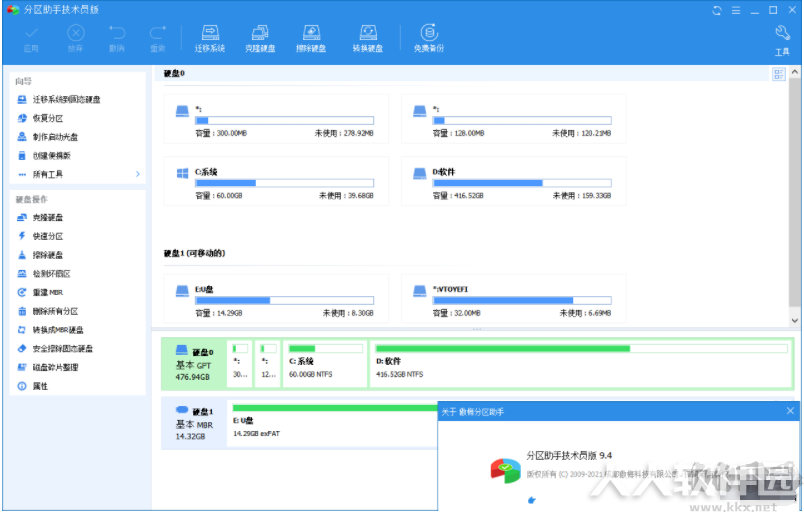
Task: Open the 迁移系统 migrate-OS toolbar tool
Action: [210, 39]
